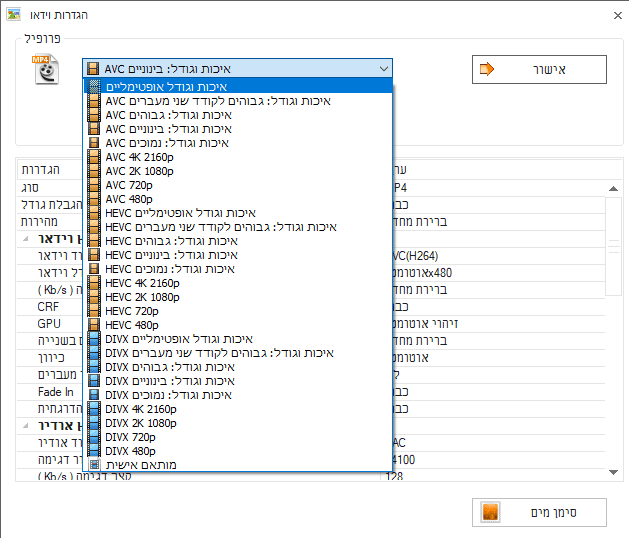
Task: Click film icon beside AVC 4K 2160p
Action: click(x=94, y=157)
